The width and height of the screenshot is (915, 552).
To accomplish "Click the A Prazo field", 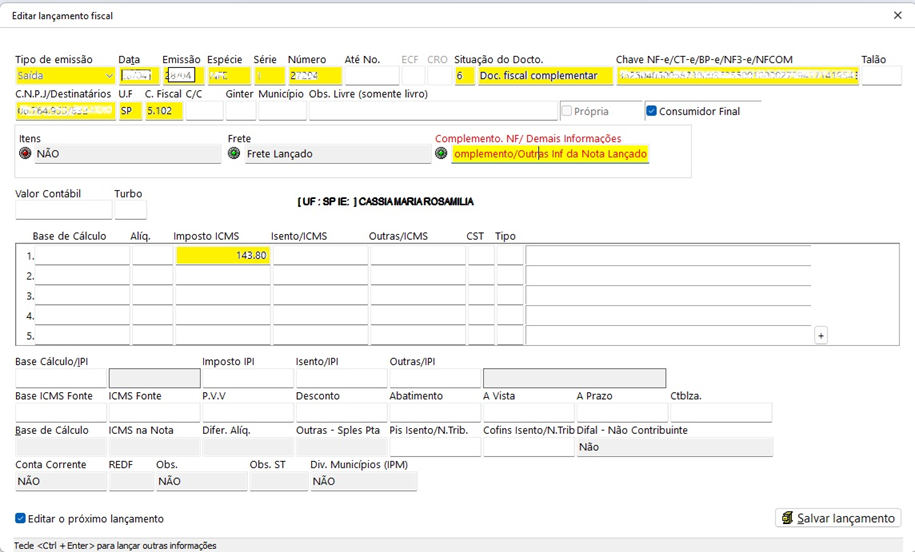I will point(622,413).
